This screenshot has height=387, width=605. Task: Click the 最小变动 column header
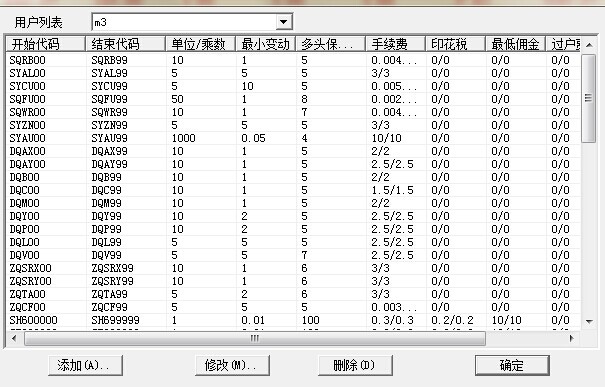265,44
